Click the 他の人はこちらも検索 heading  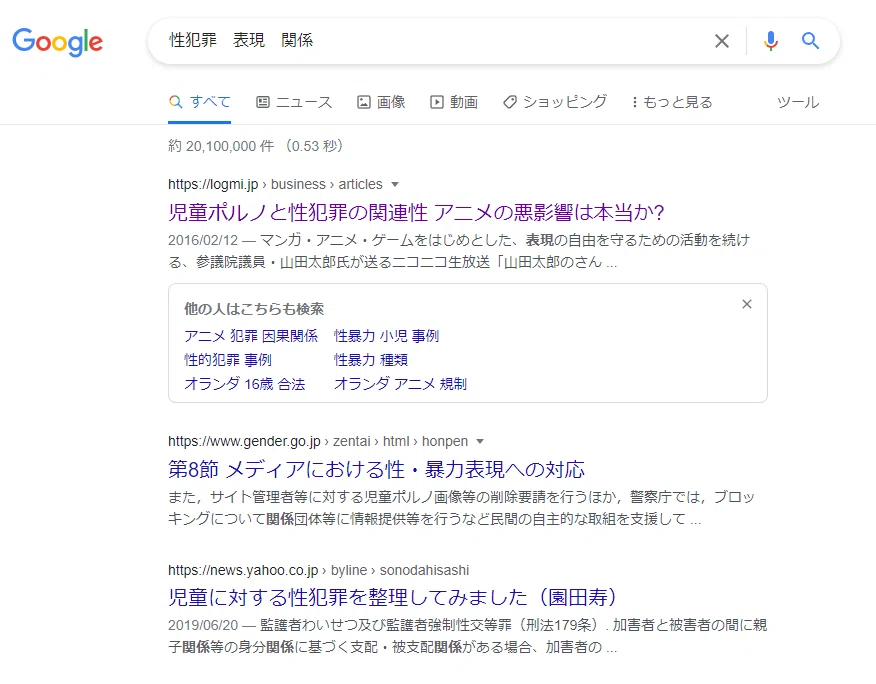(x=254, y=308)
